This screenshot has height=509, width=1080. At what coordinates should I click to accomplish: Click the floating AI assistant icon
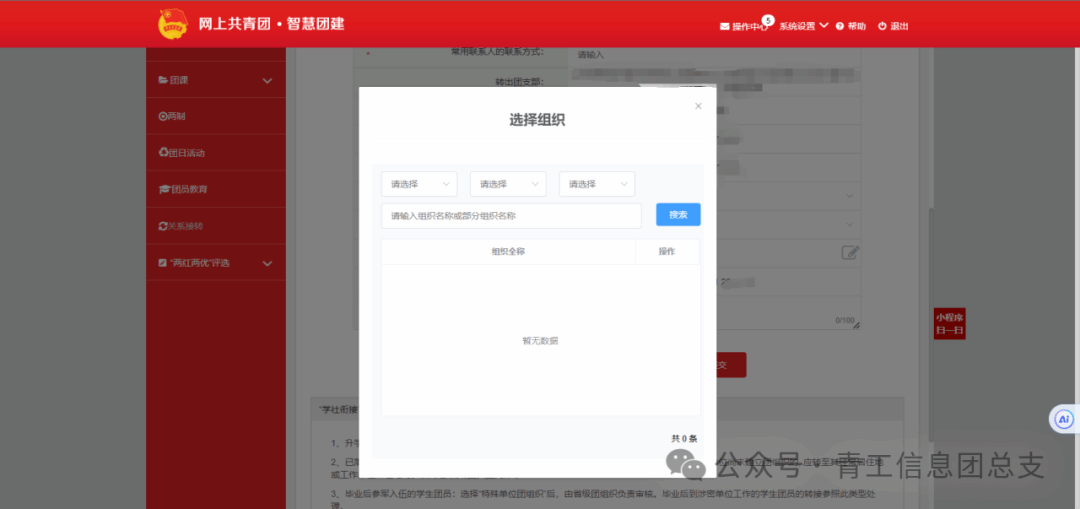(x=1064, y=419)
